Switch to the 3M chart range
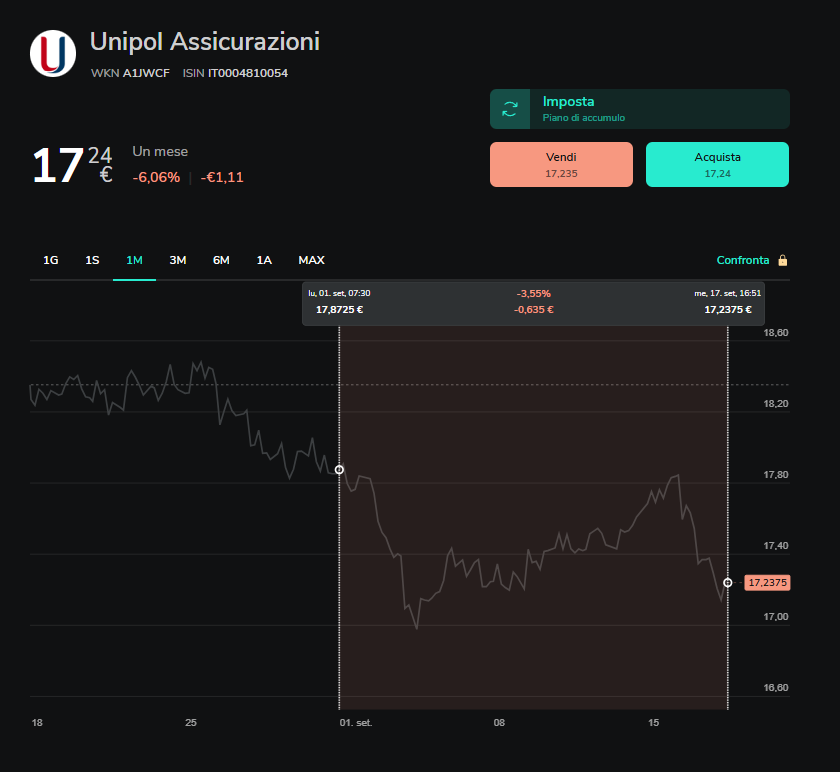Screen dimensions: 840x772 pos(178,260)
